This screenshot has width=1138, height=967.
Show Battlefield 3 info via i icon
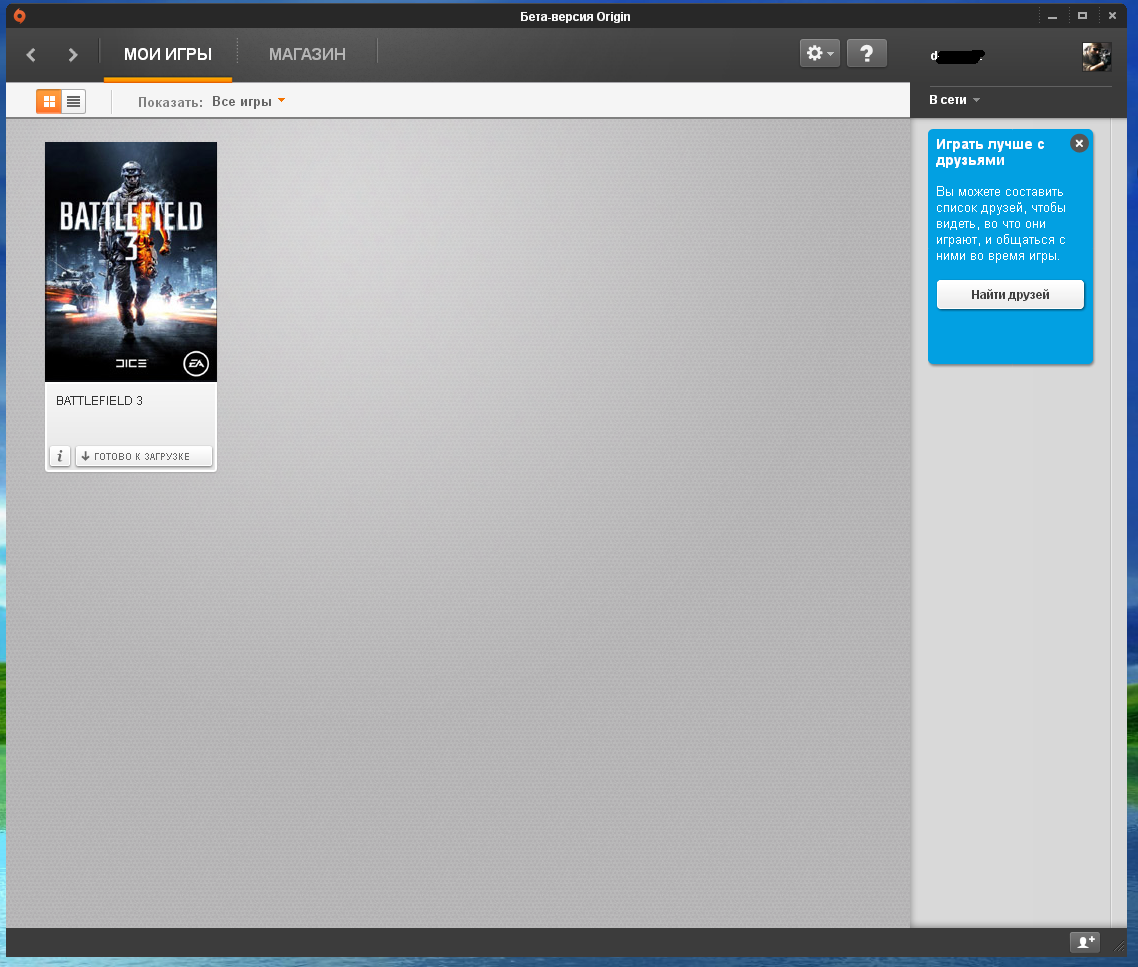pyautogui.click(x=60, y=456)
